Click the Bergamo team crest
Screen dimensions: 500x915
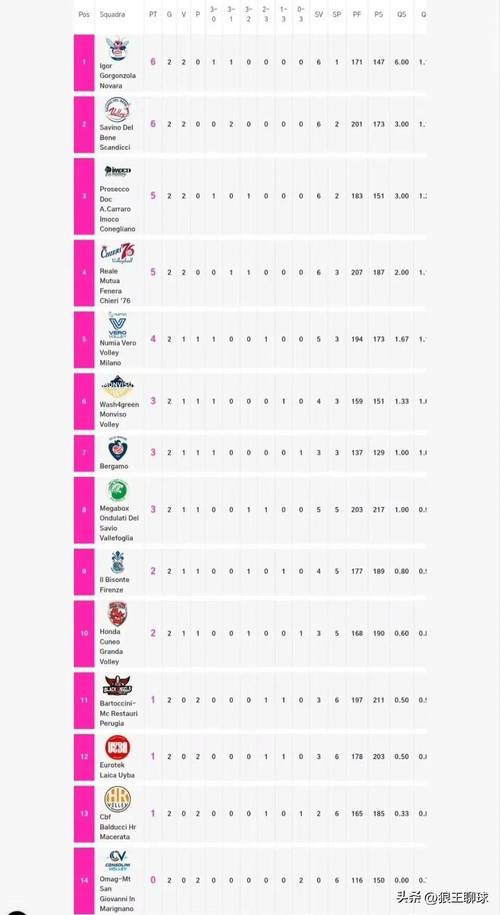pyautogui.click(x=117, y=449)
